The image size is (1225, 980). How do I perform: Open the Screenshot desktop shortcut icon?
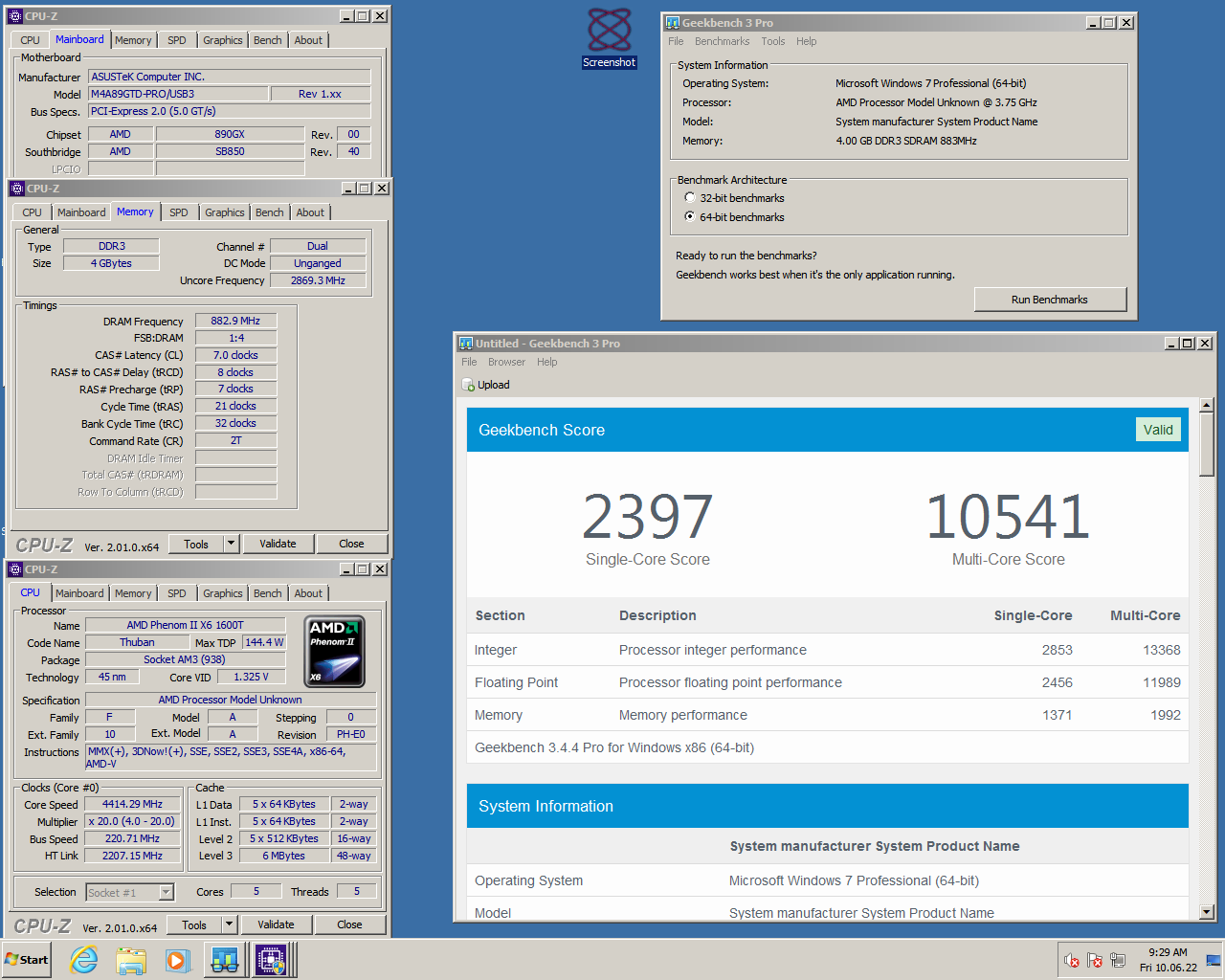(610, 38)
